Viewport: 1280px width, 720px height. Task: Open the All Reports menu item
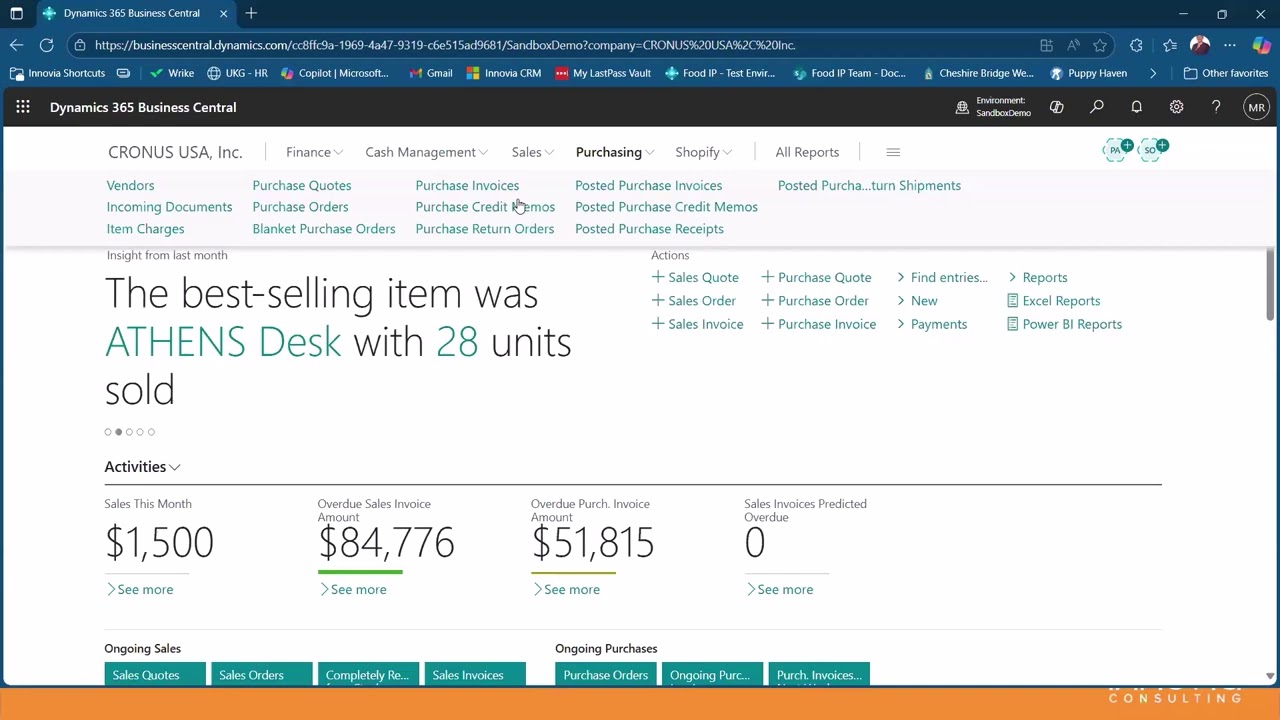tap(807, 152)
